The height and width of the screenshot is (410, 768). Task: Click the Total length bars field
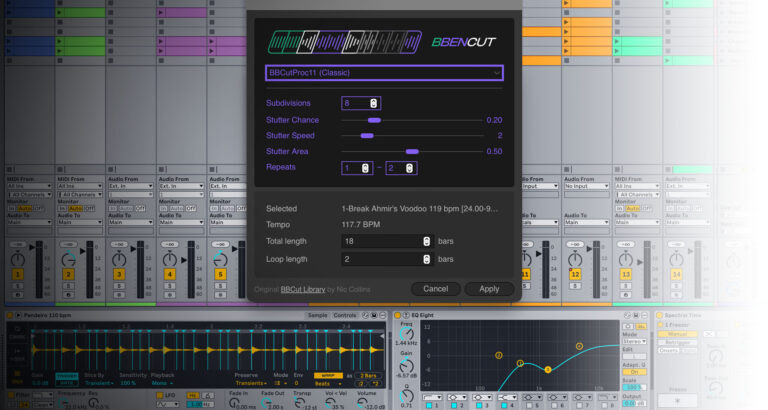386,241
